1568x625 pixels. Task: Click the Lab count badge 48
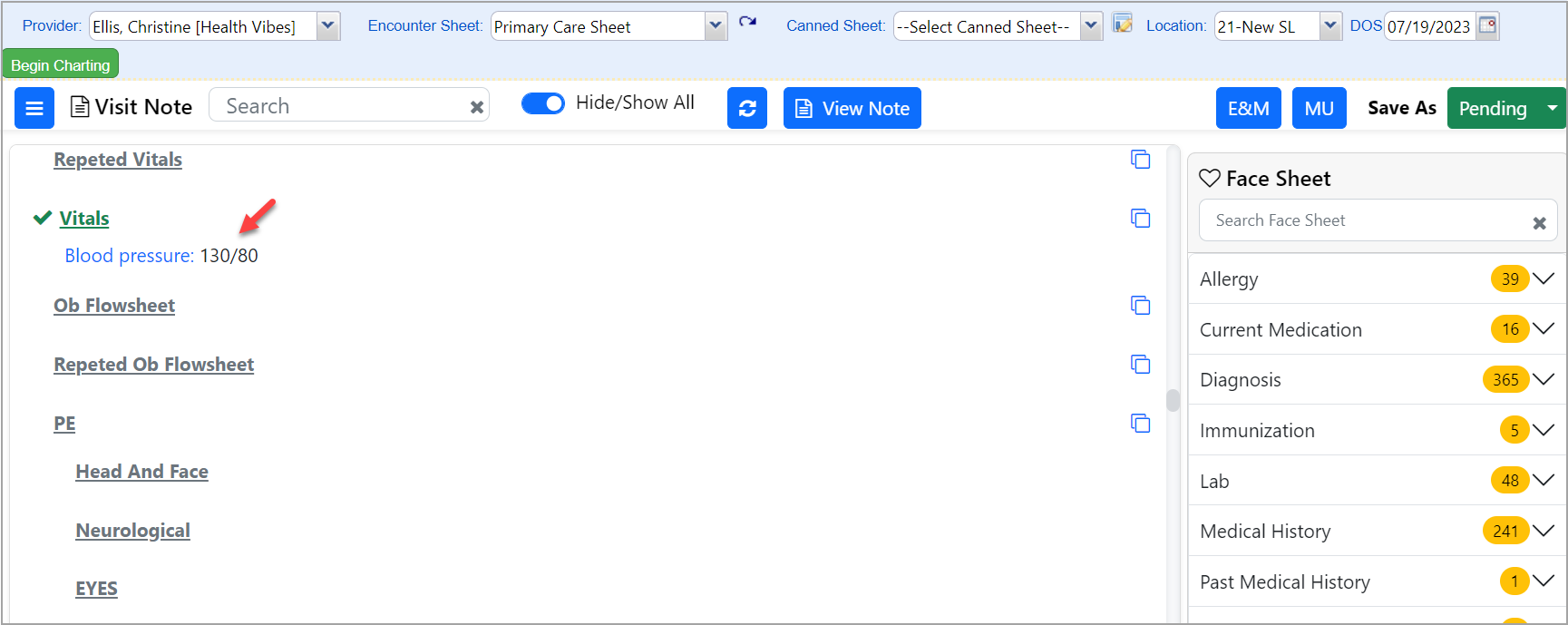tap(1510, 481)
